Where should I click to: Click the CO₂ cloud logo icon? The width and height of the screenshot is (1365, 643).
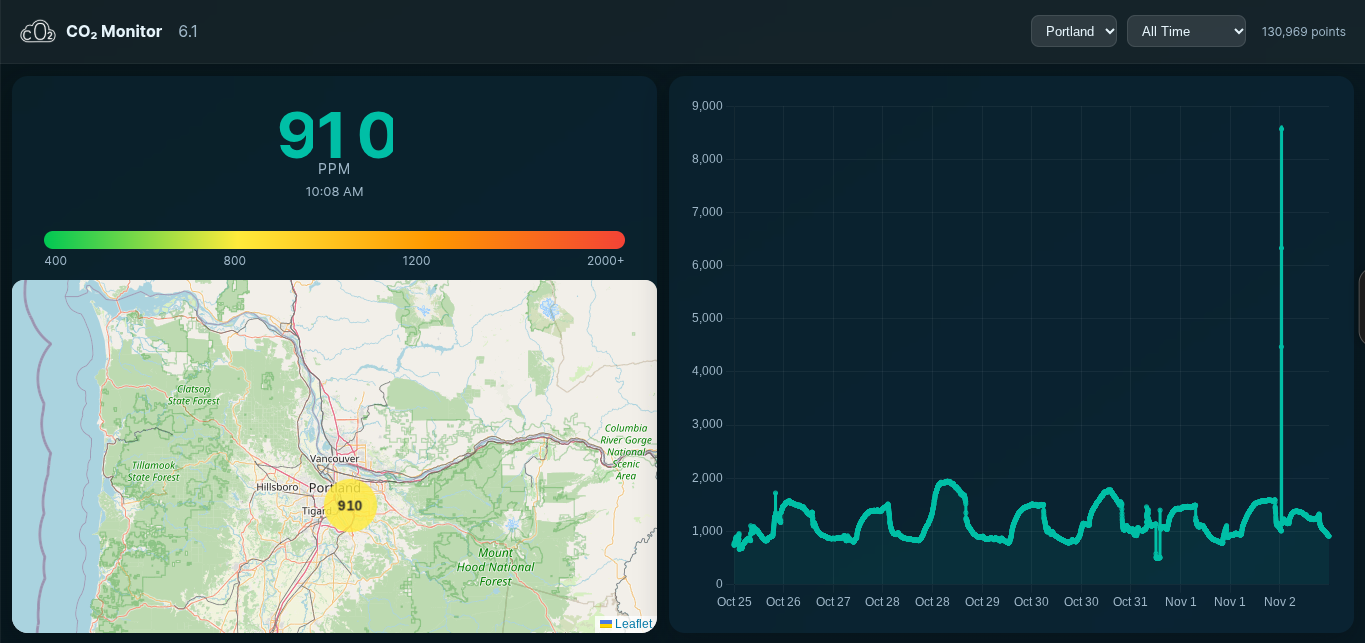point(38,32)
